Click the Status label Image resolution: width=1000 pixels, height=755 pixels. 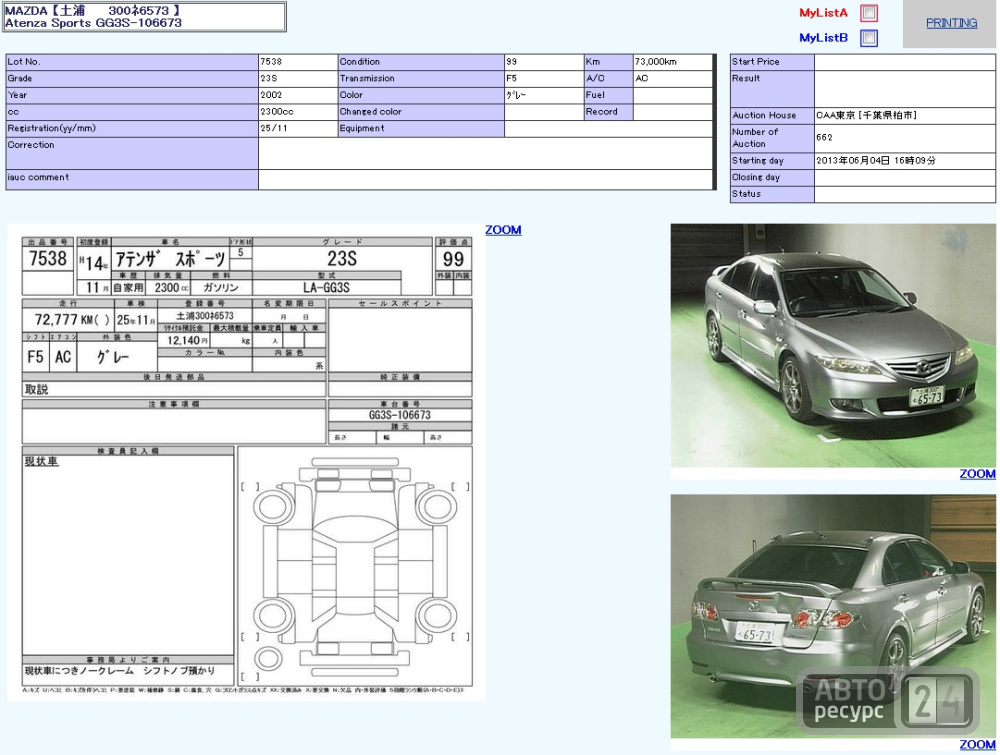click(x=746, y=194)
